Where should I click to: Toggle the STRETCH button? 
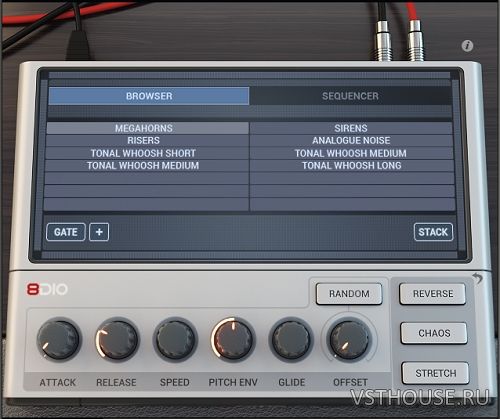(435, 373)
